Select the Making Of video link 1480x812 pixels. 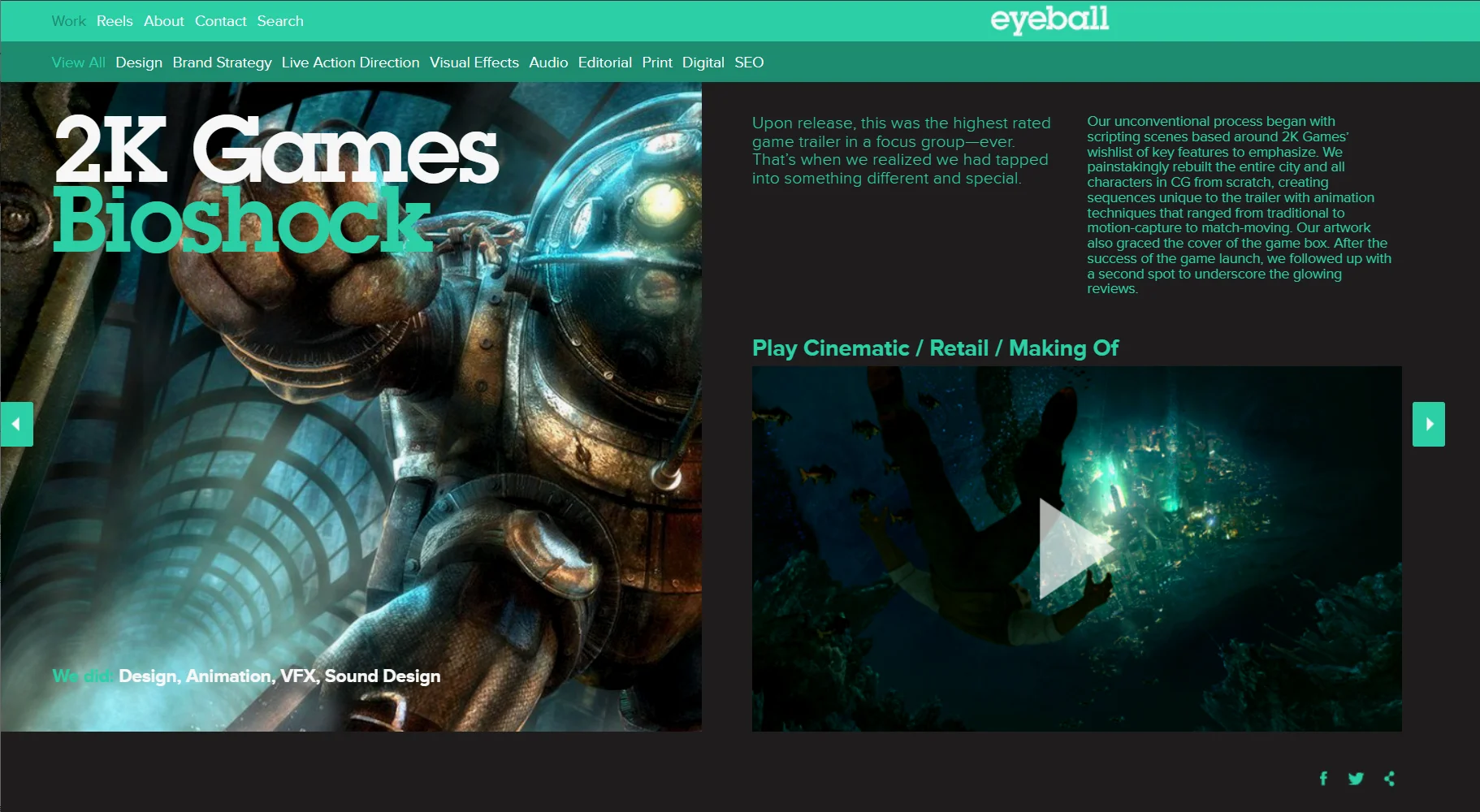click(1063, 348)
